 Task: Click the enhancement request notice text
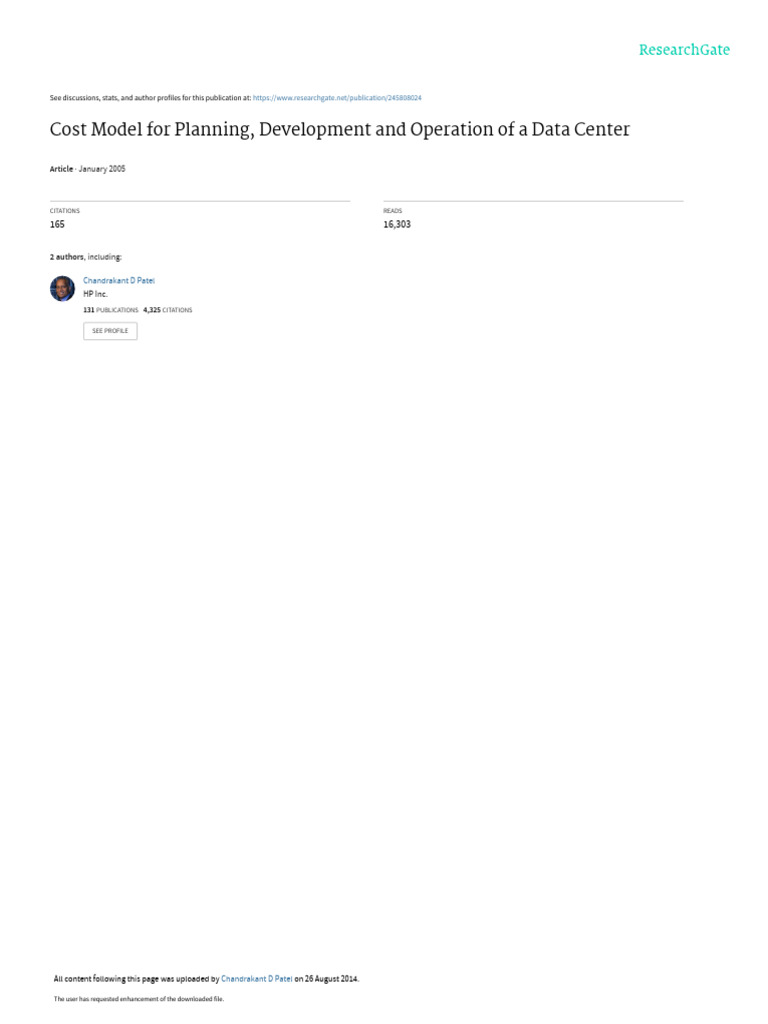(138, 999)
